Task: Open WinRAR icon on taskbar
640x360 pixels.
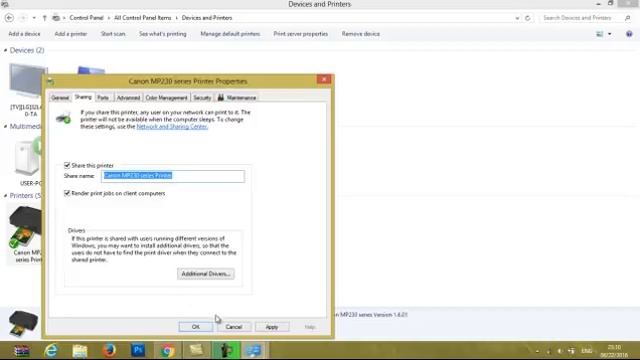Action: click(x=22, y=351)
